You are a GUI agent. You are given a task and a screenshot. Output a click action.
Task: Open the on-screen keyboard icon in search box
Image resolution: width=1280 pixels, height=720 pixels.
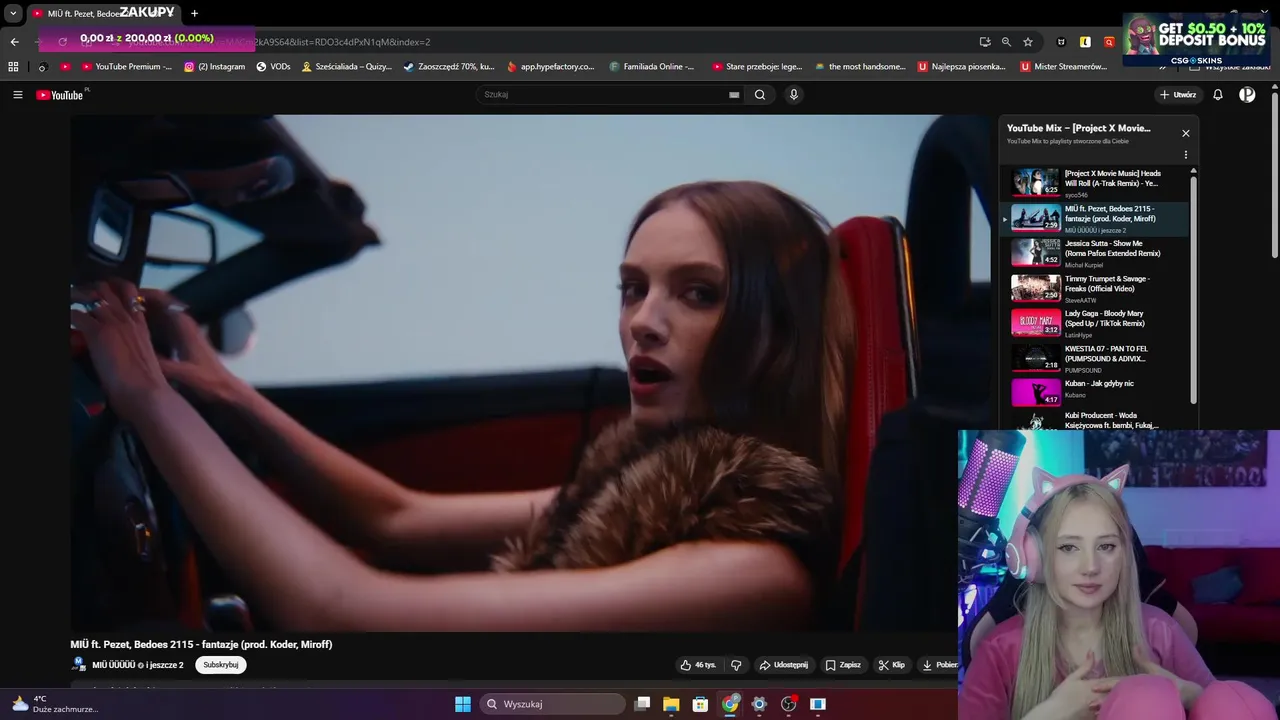coord(734,95)
